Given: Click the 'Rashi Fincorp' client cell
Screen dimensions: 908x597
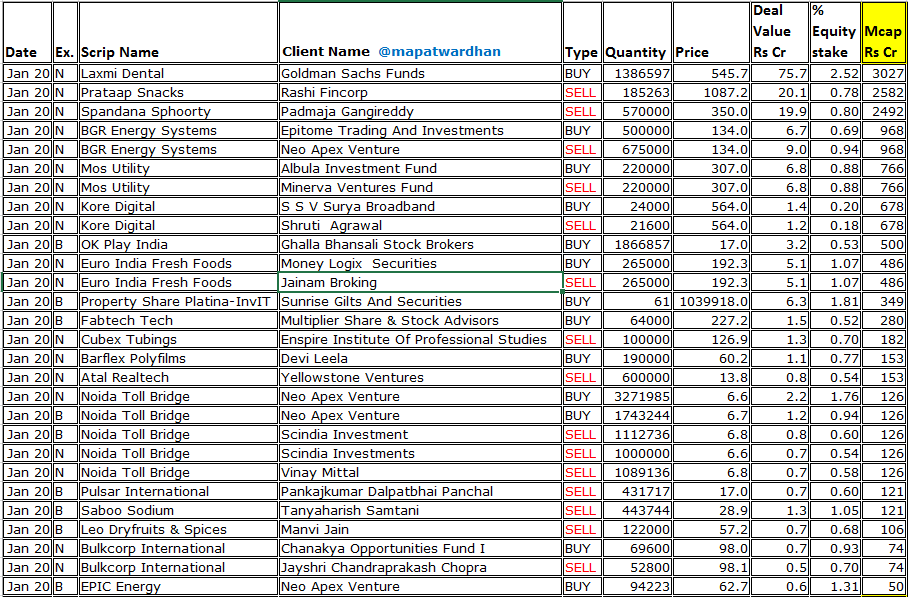Looking at the screenshot, I should (x=420, y=93).
